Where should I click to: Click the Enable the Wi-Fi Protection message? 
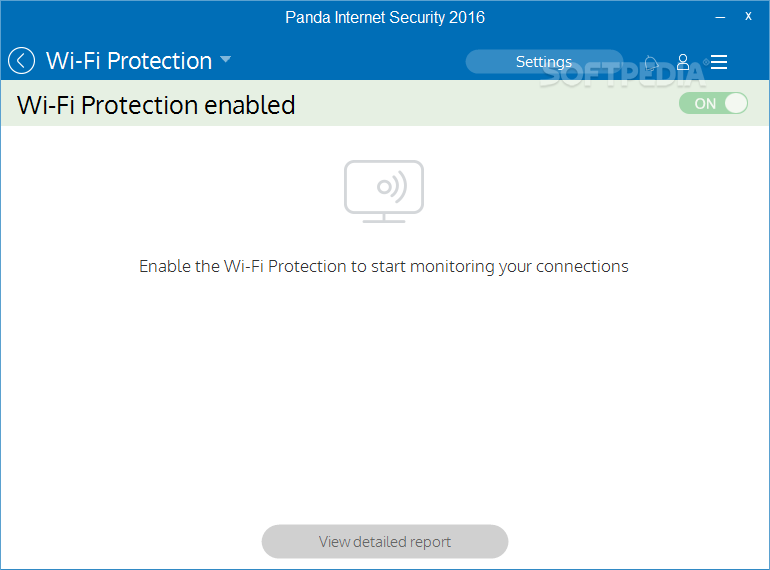(384, 267)
